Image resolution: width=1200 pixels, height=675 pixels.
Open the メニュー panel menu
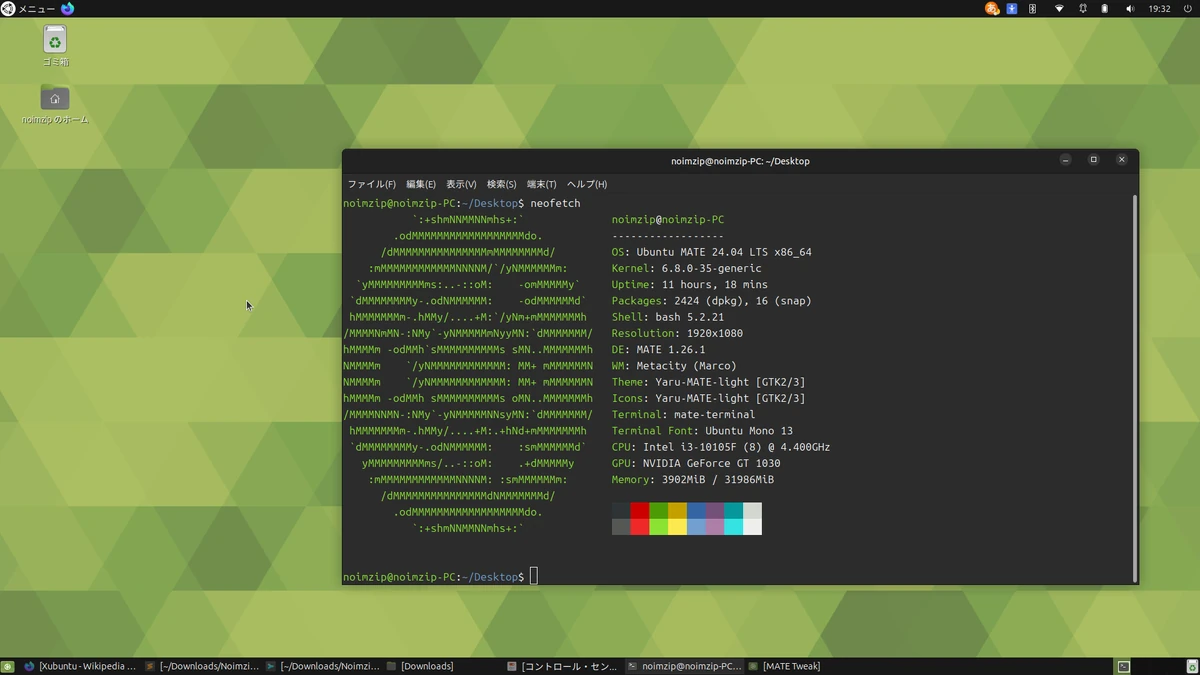[x=30, y=8]
